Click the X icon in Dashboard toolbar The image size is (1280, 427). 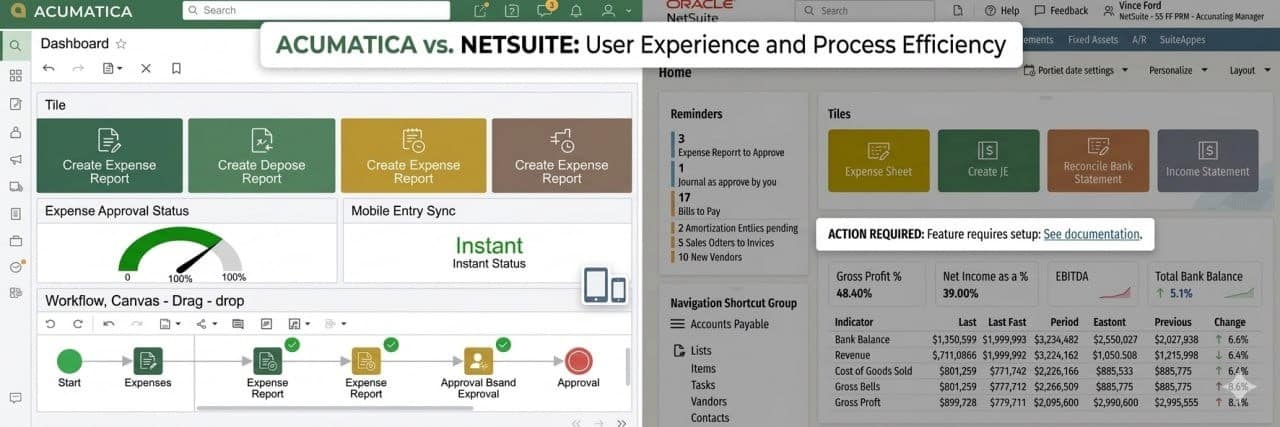[146, 68]
